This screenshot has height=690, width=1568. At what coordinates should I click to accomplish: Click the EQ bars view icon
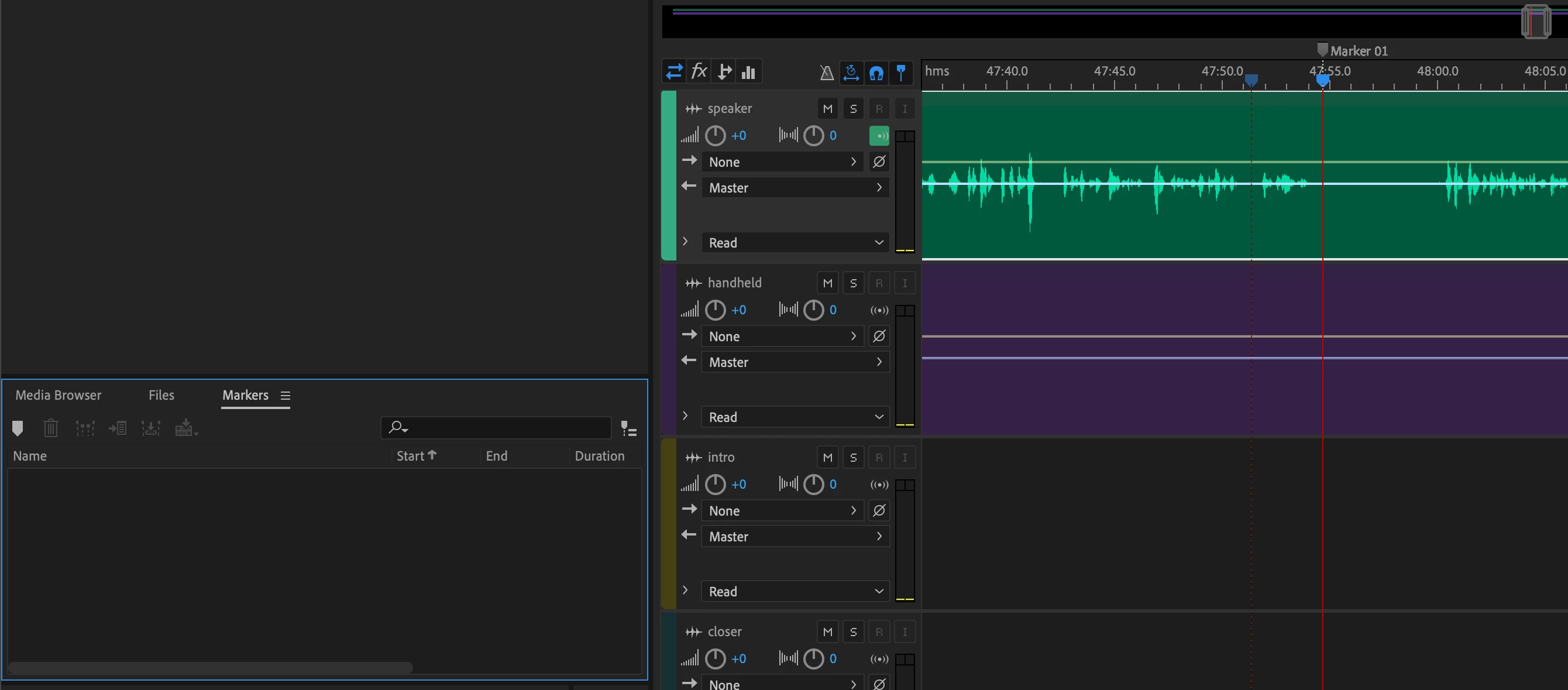749,73
